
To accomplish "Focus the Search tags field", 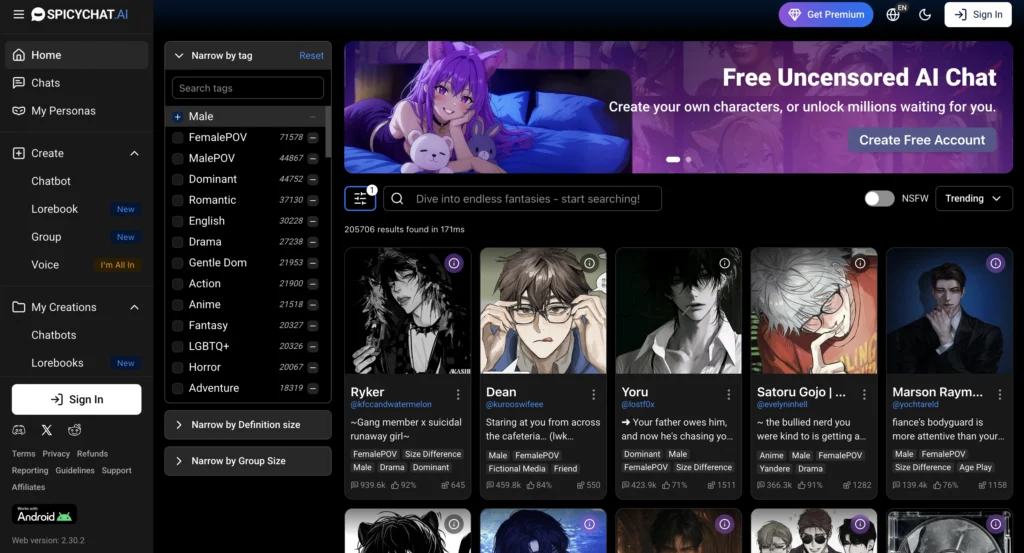I will point(248,88).
